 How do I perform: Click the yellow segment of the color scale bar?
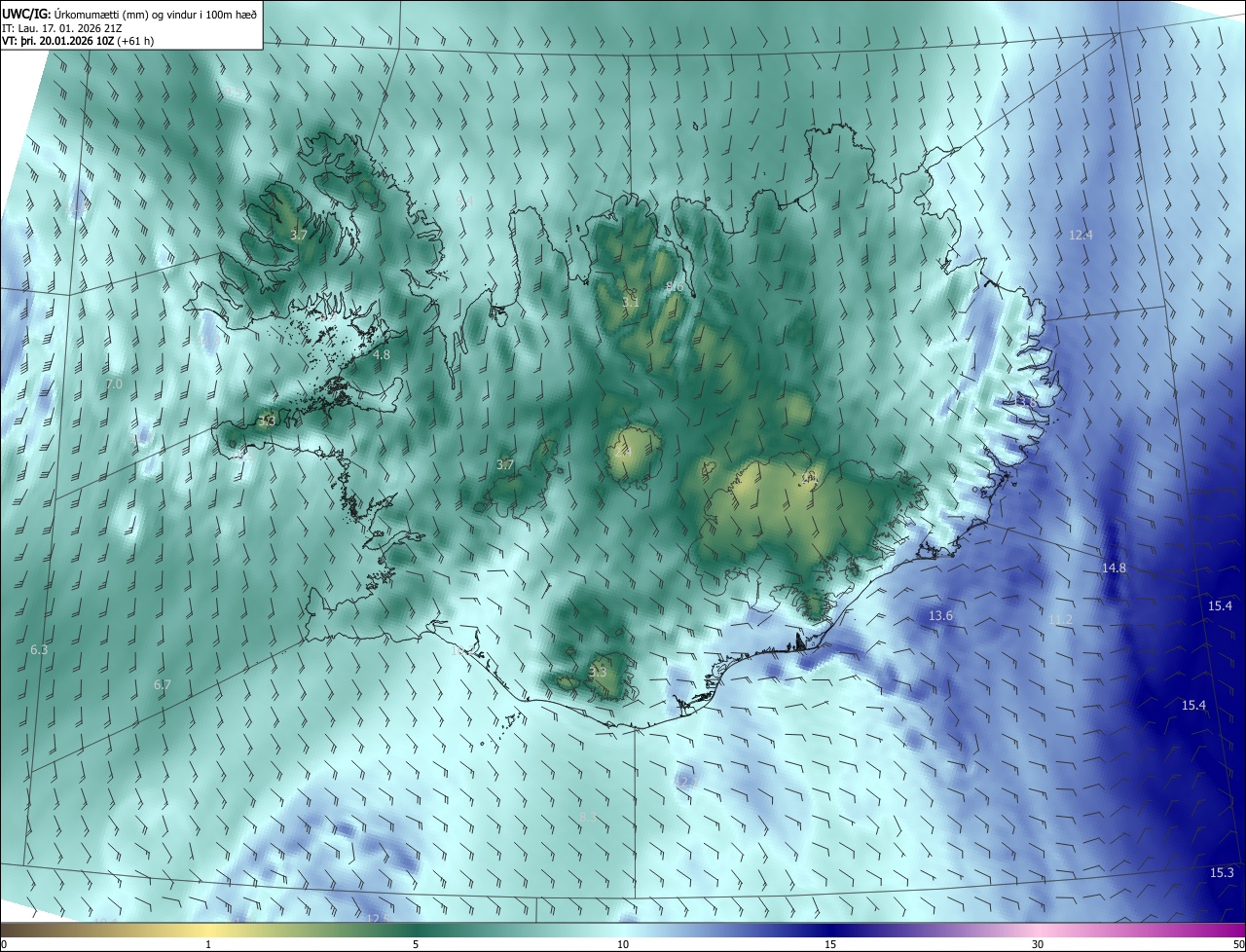tap(208, 930)
